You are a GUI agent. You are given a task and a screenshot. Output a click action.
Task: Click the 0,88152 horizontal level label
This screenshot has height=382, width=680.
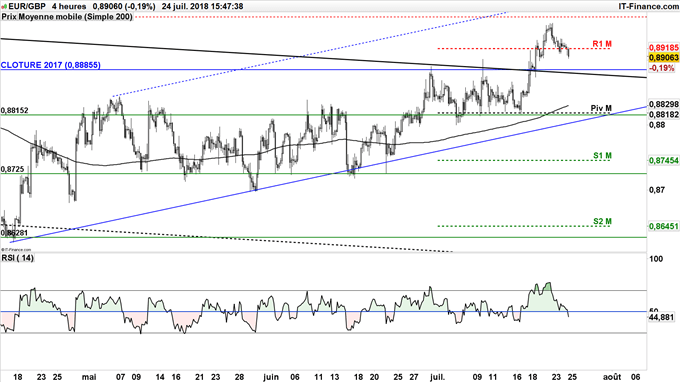pyautogui.click(x=14, y=111)
